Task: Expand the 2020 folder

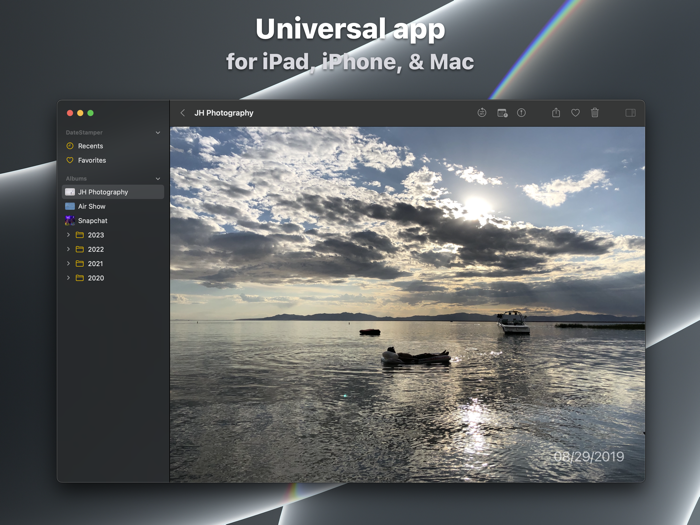Action: pyautogui.click(x=68, y=278)
